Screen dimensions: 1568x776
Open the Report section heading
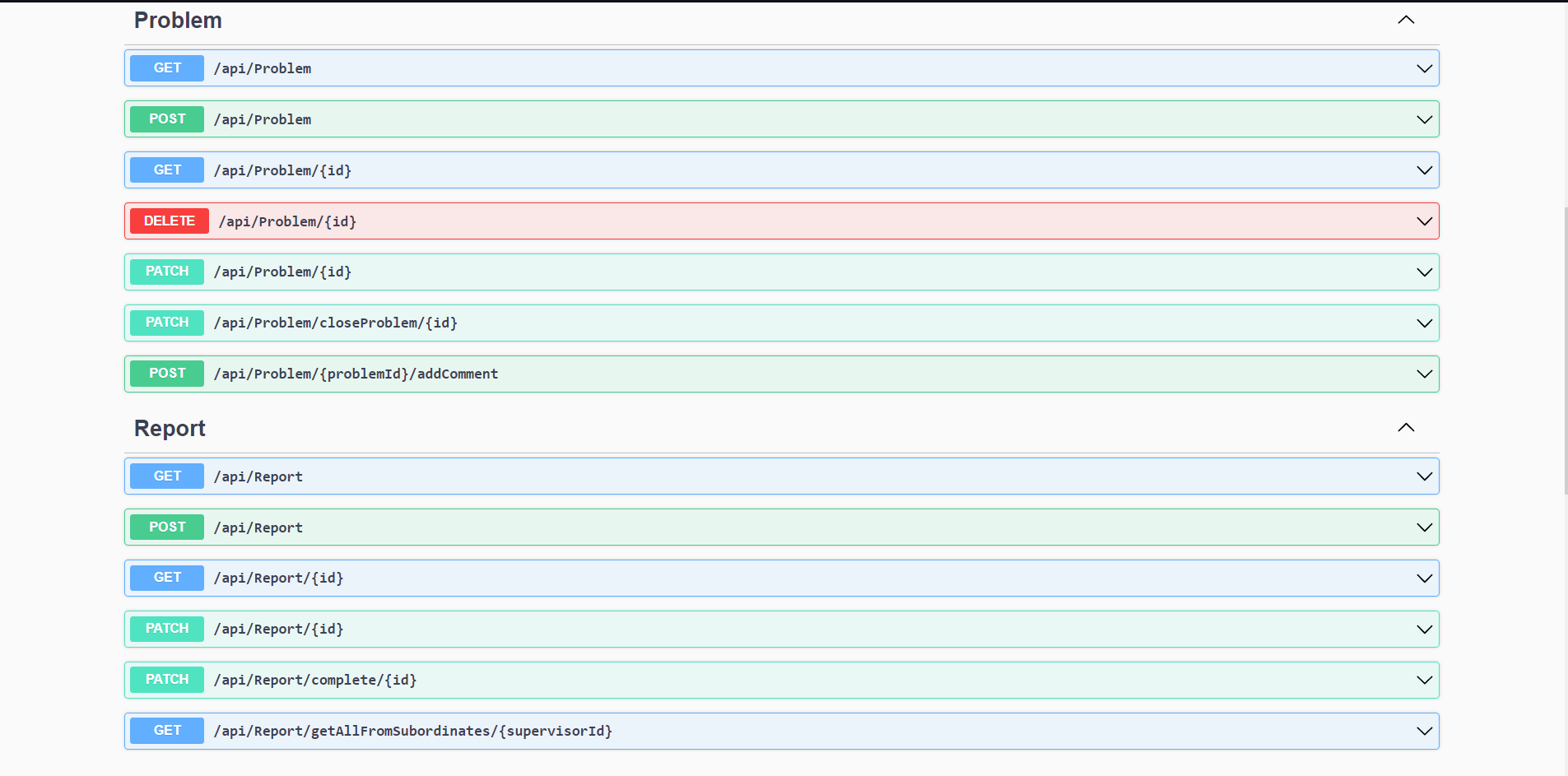pos(170,429)
